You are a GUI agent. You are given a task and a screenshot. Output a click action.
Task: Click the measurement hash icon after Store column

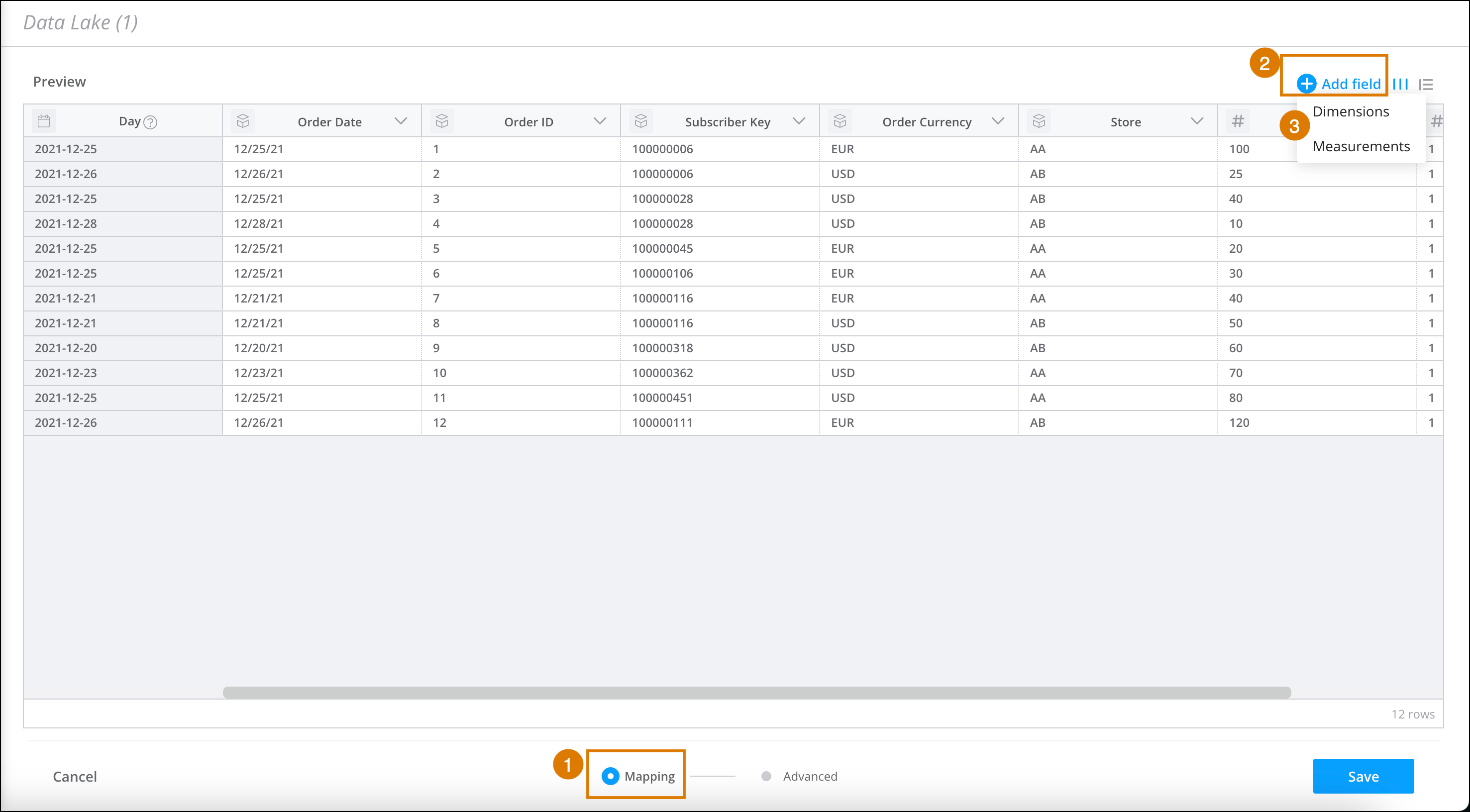pyautogui.click(x=1238, y=121)
